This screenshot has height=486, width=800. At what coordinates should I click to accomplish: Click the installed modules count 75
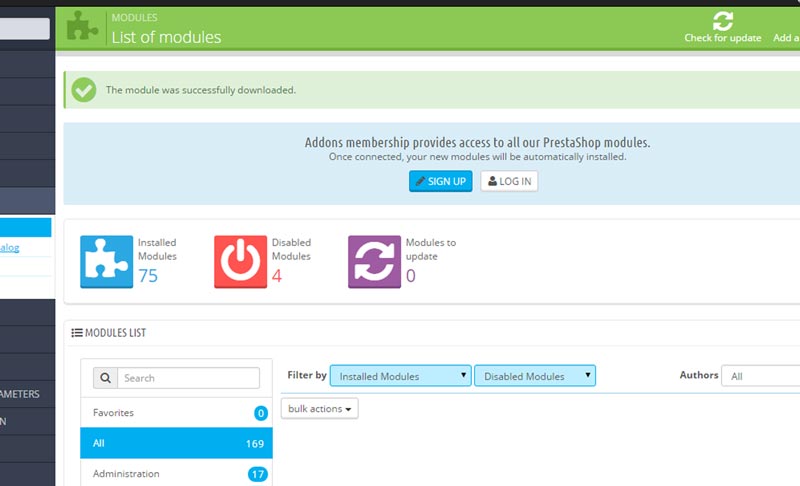point(148,276)
